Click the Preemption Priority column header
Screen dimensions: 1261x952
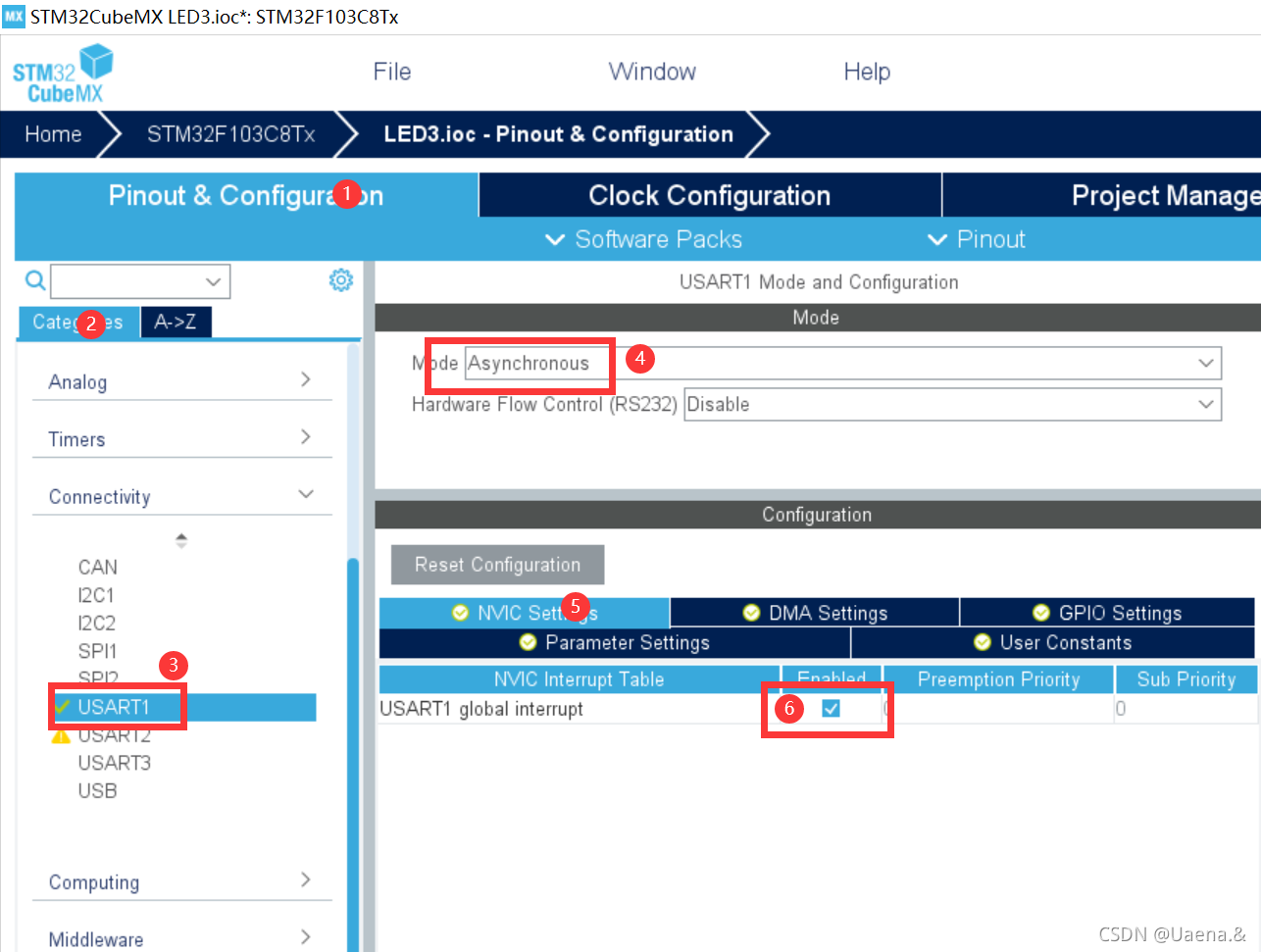(998, 679)
